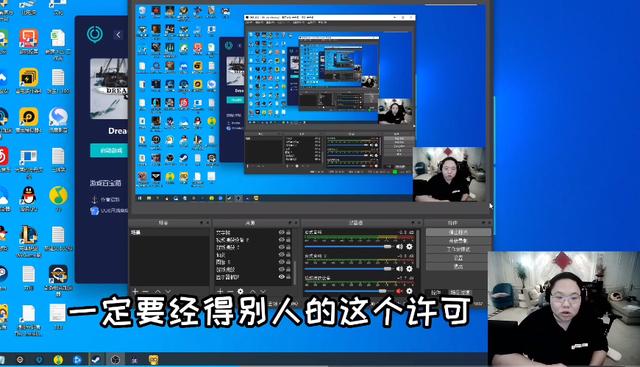This screenshot has width=640, height=367.
Task: Move source down with the Sources down arrow
Action: (x=263, y=291)
